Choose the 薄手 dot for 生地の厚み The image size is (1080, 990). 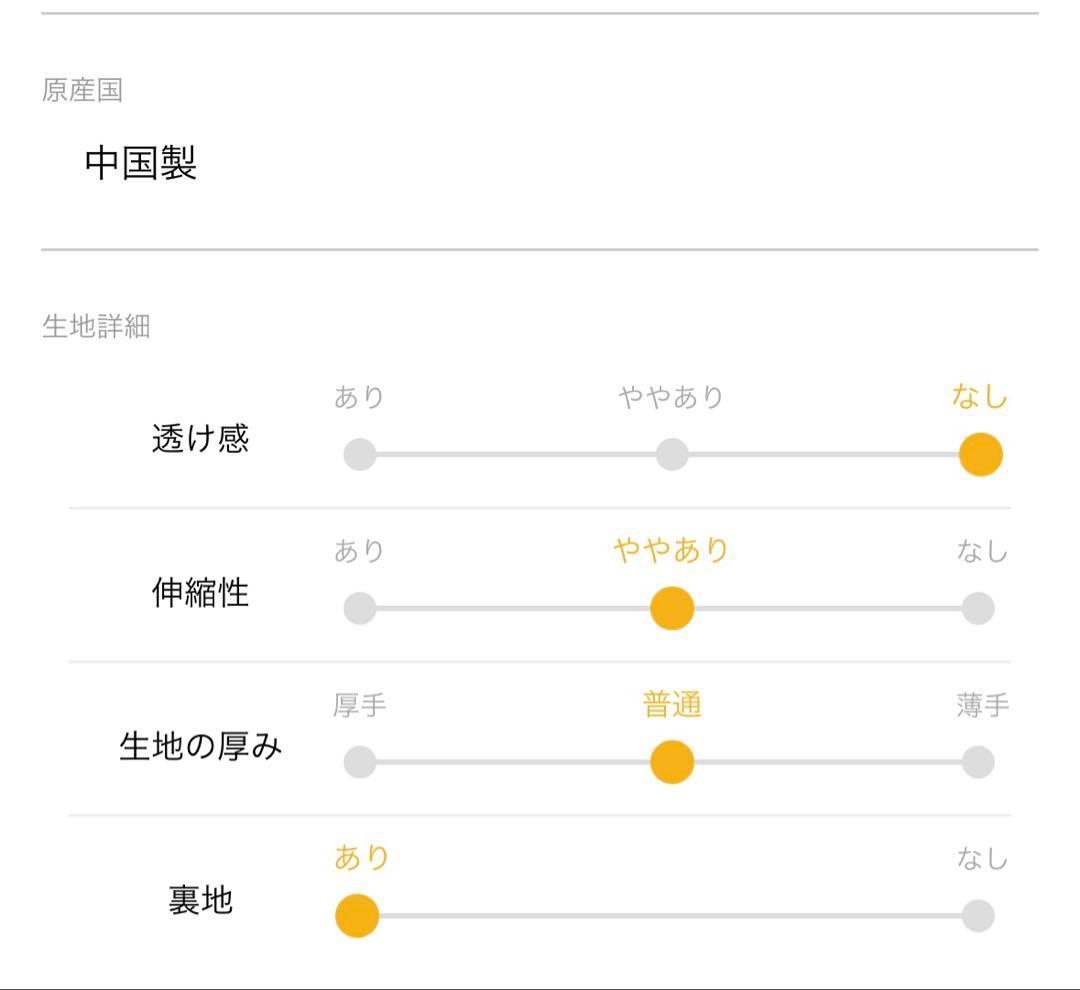[978, 762]
